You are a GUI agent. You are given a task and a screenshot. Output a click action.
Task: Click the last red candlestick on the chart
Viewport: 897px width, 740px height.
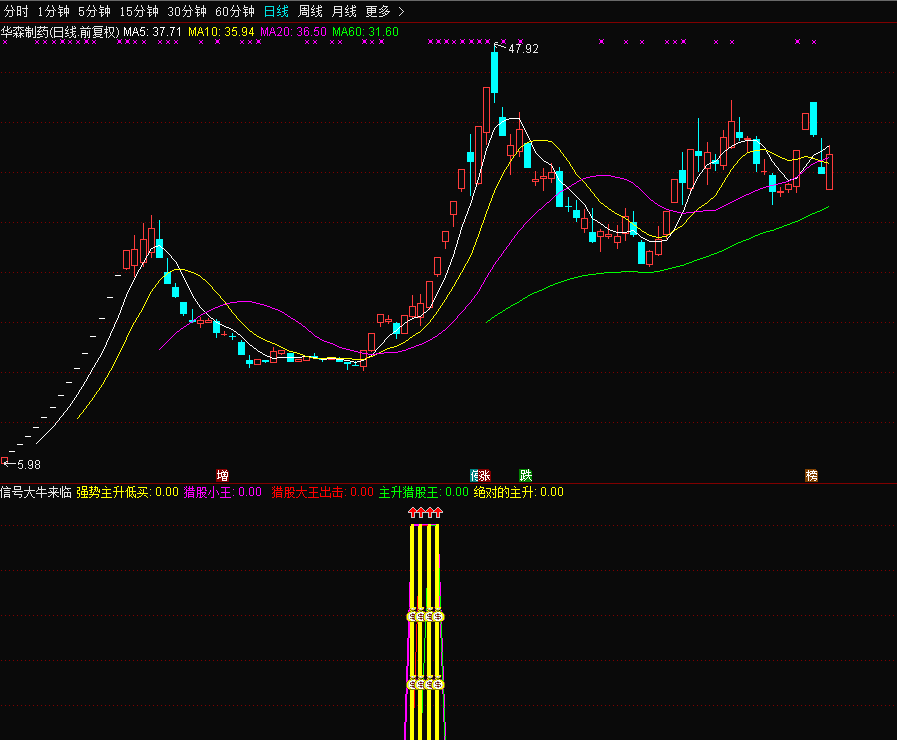pyautogui.click(x=829, y=172)
